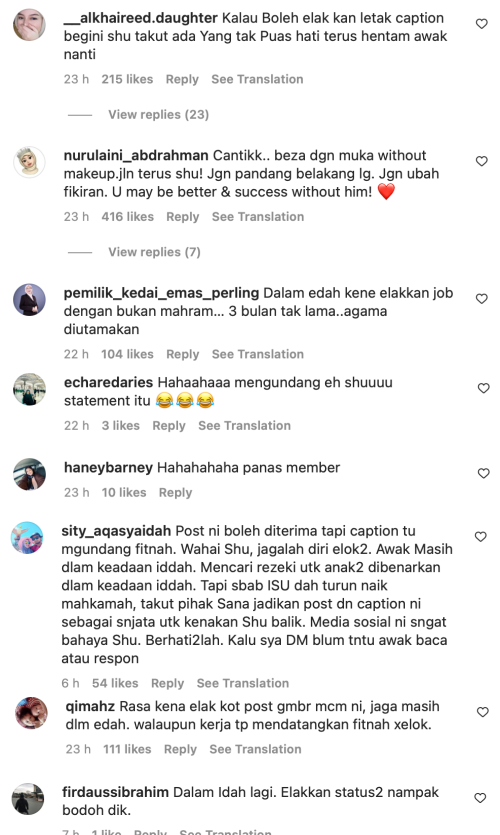Image resolution: width=500 pixels, height=835 pixels.
Task: Tap heart on pemilik_kedai_emas_perling comment
Action: pos(481,298)
